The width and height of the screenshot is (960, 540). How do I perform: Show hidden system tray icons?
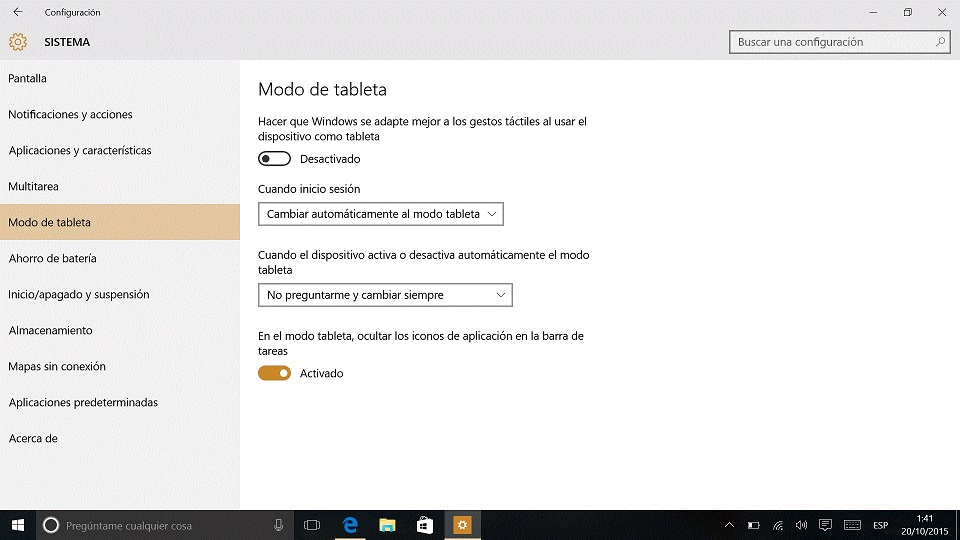(x=729, y=525)
